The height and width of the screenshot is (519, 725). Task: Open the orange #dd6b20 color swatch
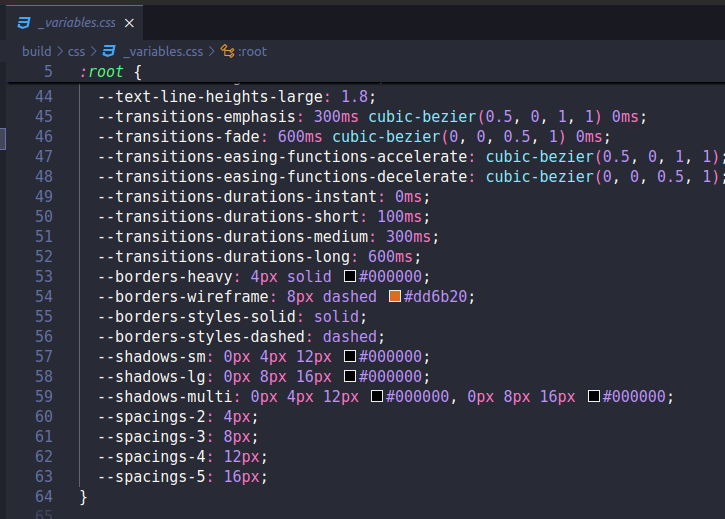[x=395, y=296]
